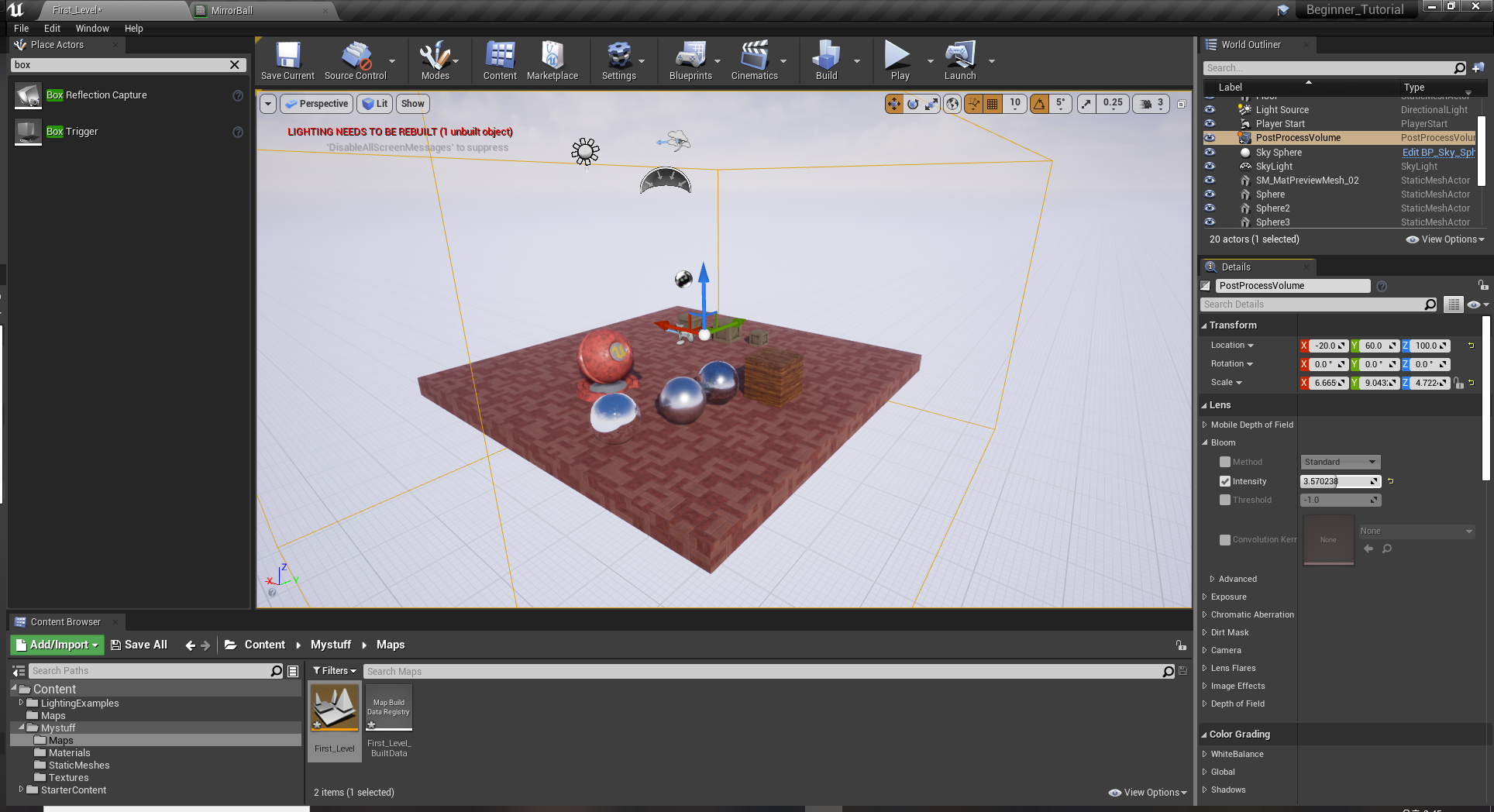Click the Details panel lock icon
Image resolution: width=1494 pixels, height=812 pixels.
(1482, 285)
